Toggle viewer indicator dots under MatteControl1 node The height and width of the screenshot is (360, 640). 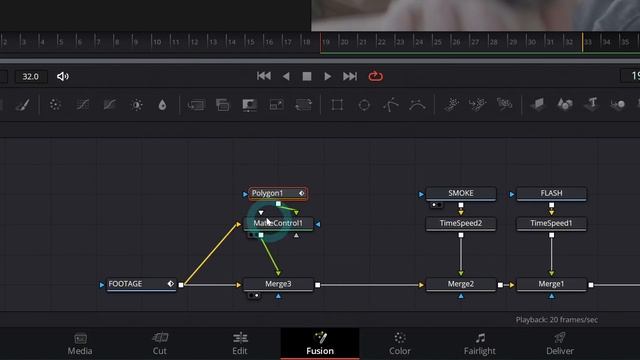coord(253,235)
